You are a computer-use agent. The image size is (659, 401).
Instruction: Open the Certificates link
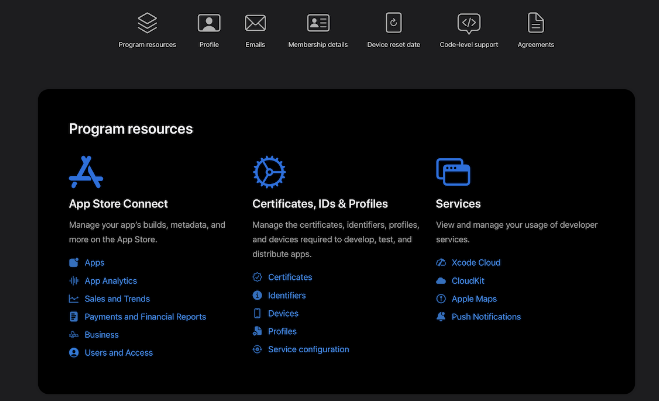pos(290,277)
